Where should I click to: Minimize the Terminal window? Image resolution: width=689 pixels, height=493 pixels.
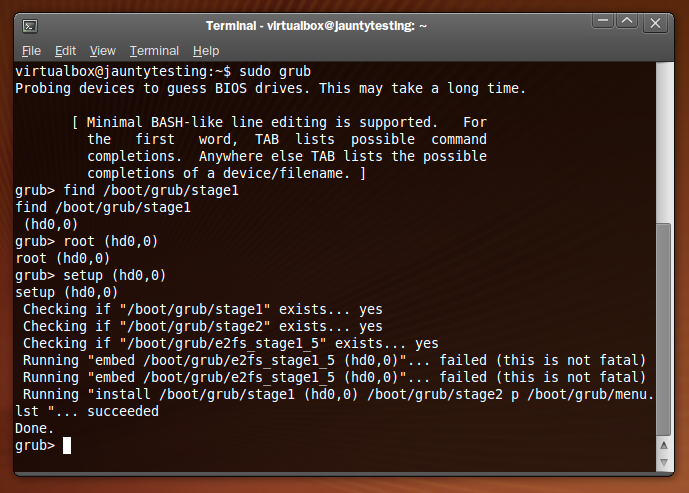602,22
